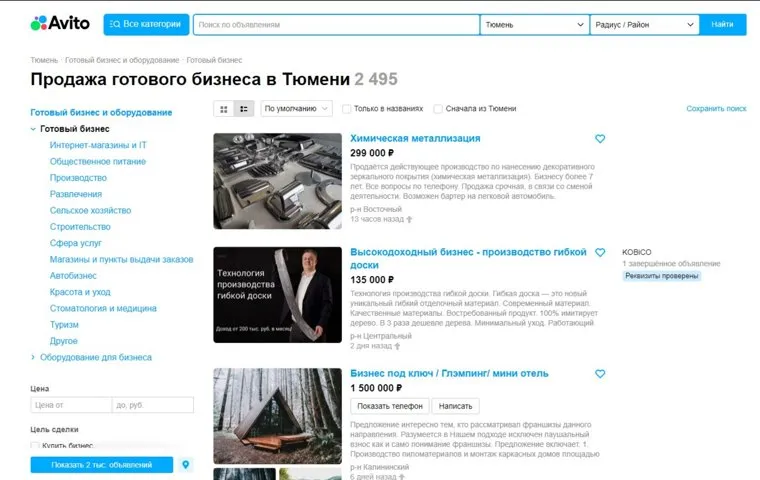Switch to grid view icon

tap(224, 109)
